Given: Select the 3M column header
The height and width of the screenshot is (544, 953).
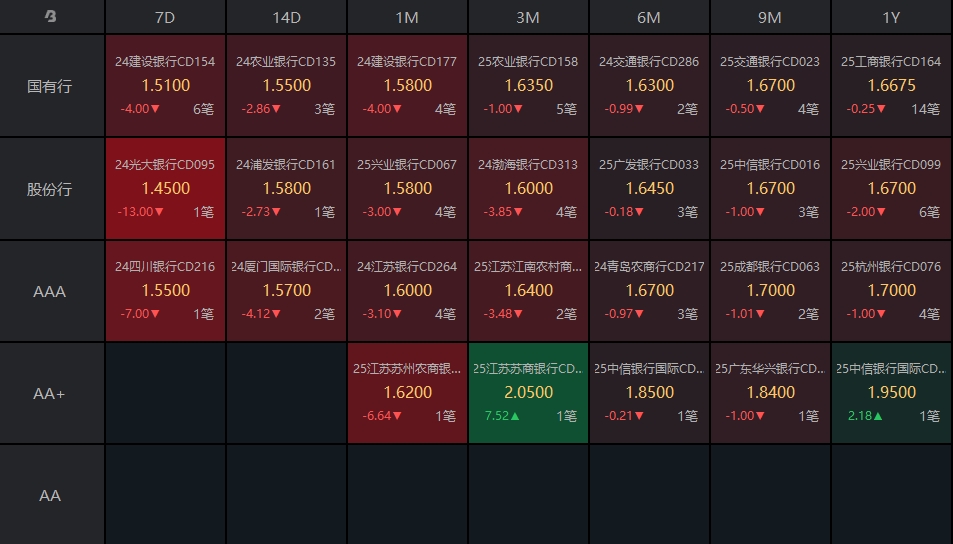Looking at the screenshot, I should point(528,17).
